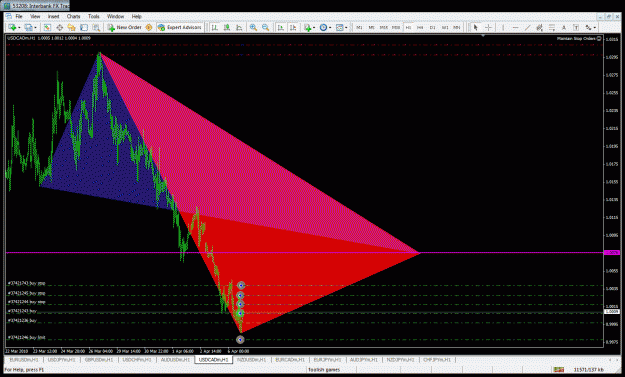Switch to AUDUSDm,H1 chart tab
The height and width of the screenshot is (377, 625).
pos(175,360)
